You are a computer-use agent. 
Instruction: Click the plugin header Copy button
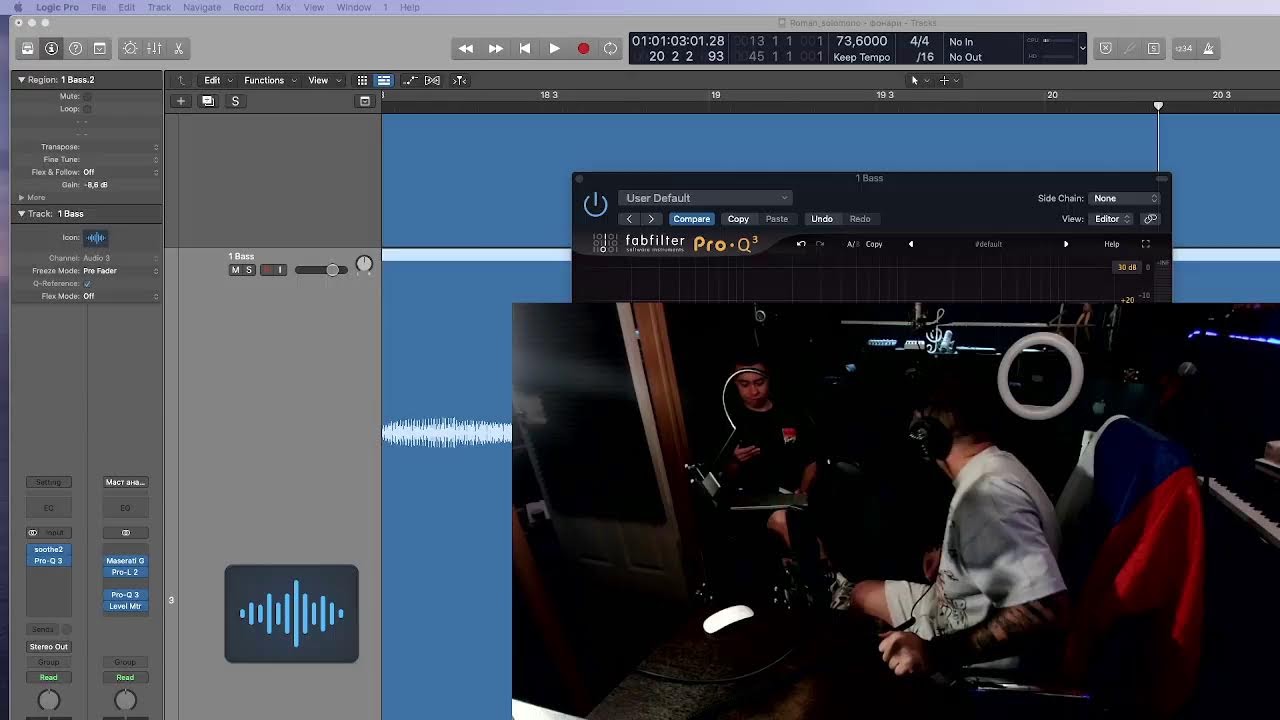pos(738,219)
